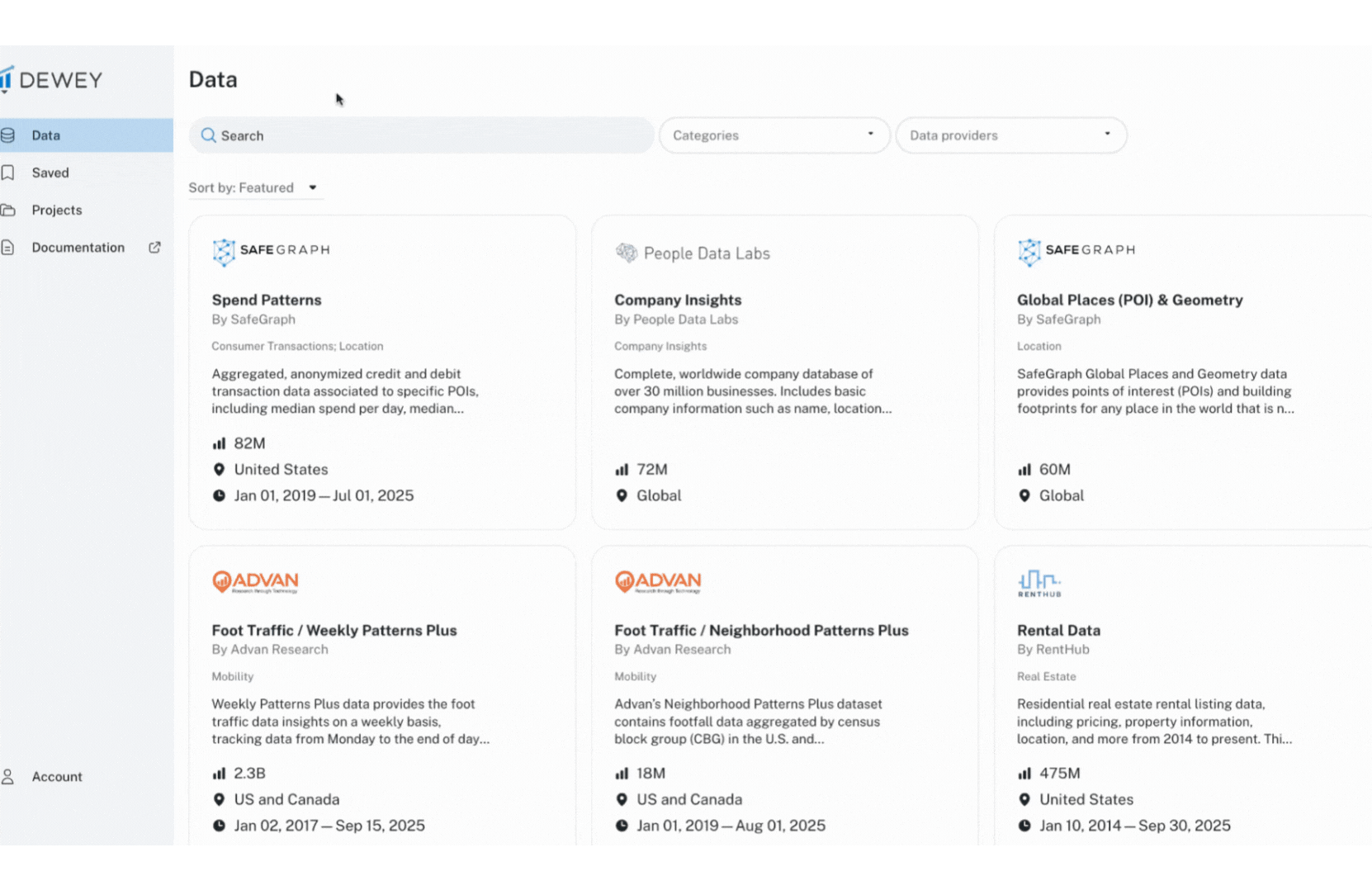The width and height of the screenshot is (1372, 890).
Task: Open Global Places (POI) & Geometry dataset
Action: tap(1130, 300)
